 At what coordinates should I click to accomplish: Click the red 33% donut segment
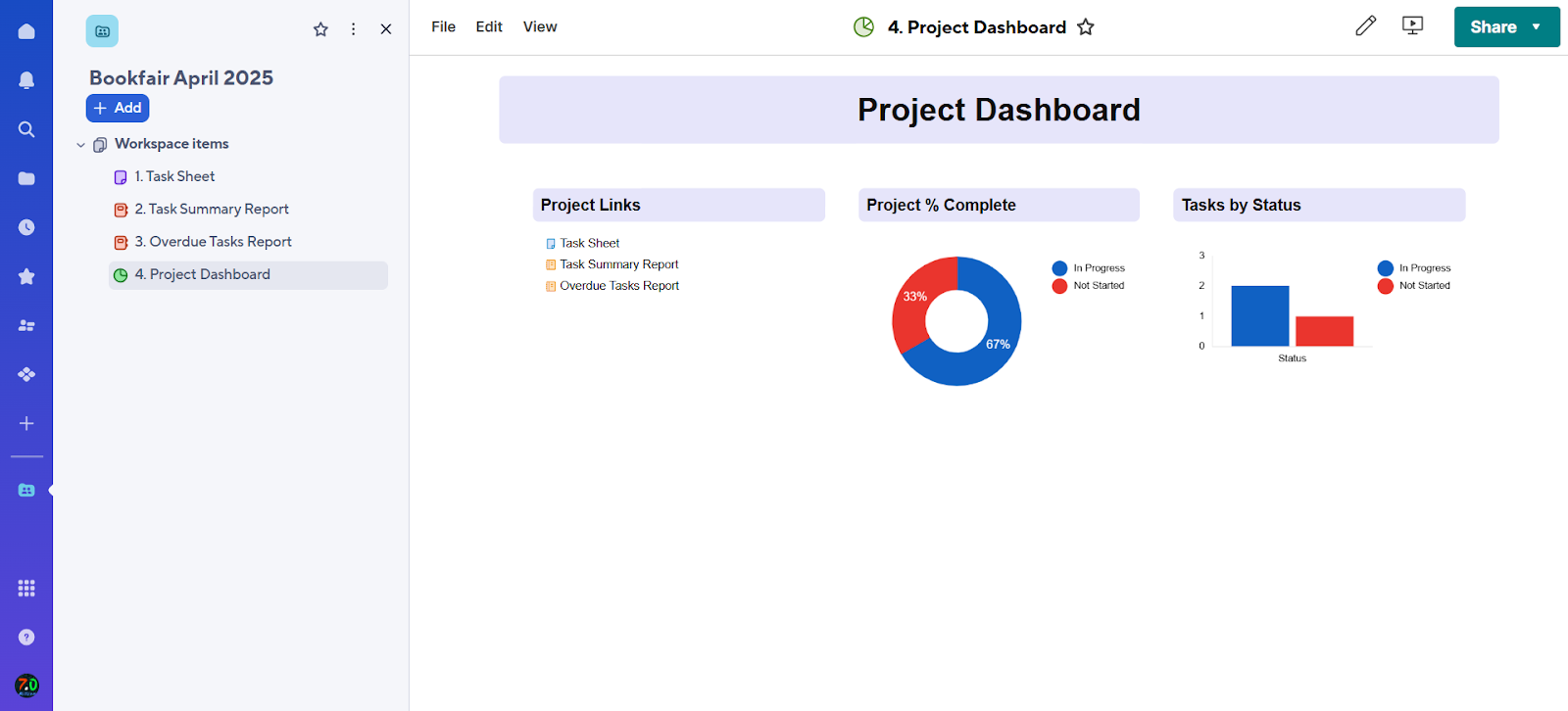click(x=915, y=296)
